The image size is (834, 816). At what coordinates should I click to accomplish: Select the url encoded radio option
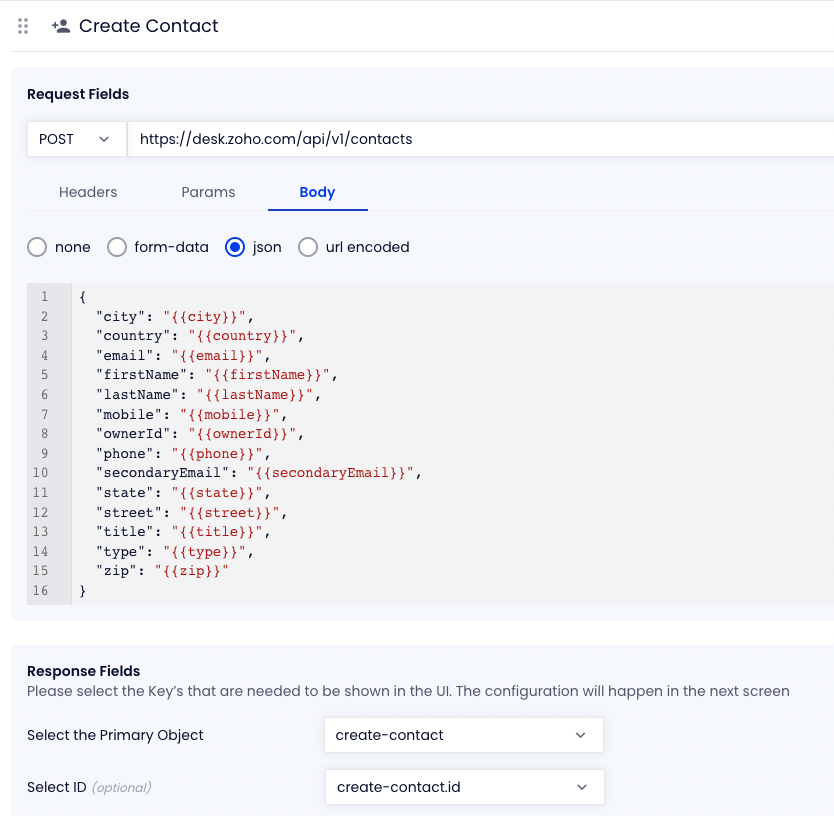308,247
